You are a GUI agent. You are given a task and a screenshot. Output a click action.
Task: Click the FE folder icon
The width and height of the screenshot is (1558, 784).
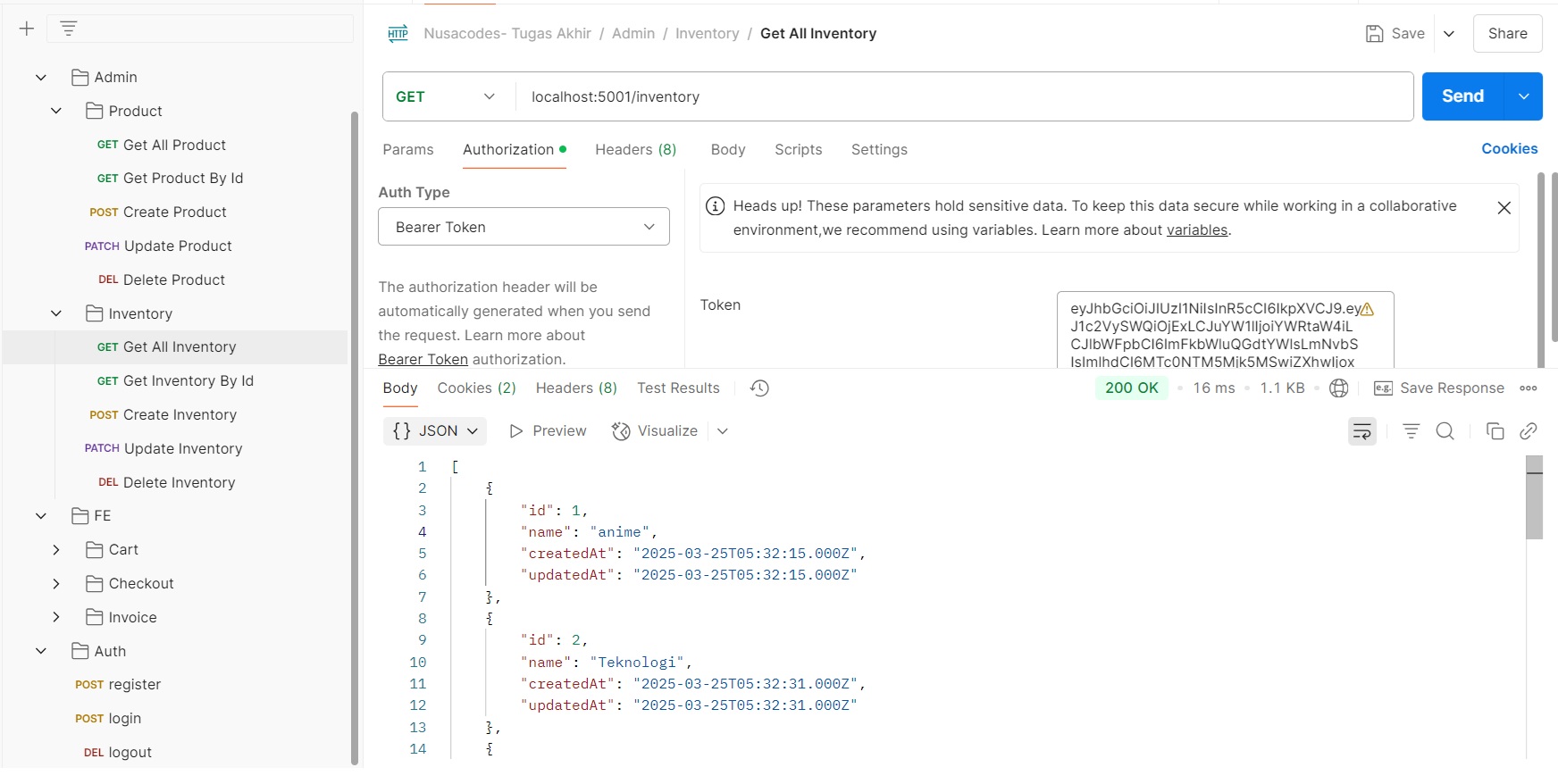coord(80,516)
